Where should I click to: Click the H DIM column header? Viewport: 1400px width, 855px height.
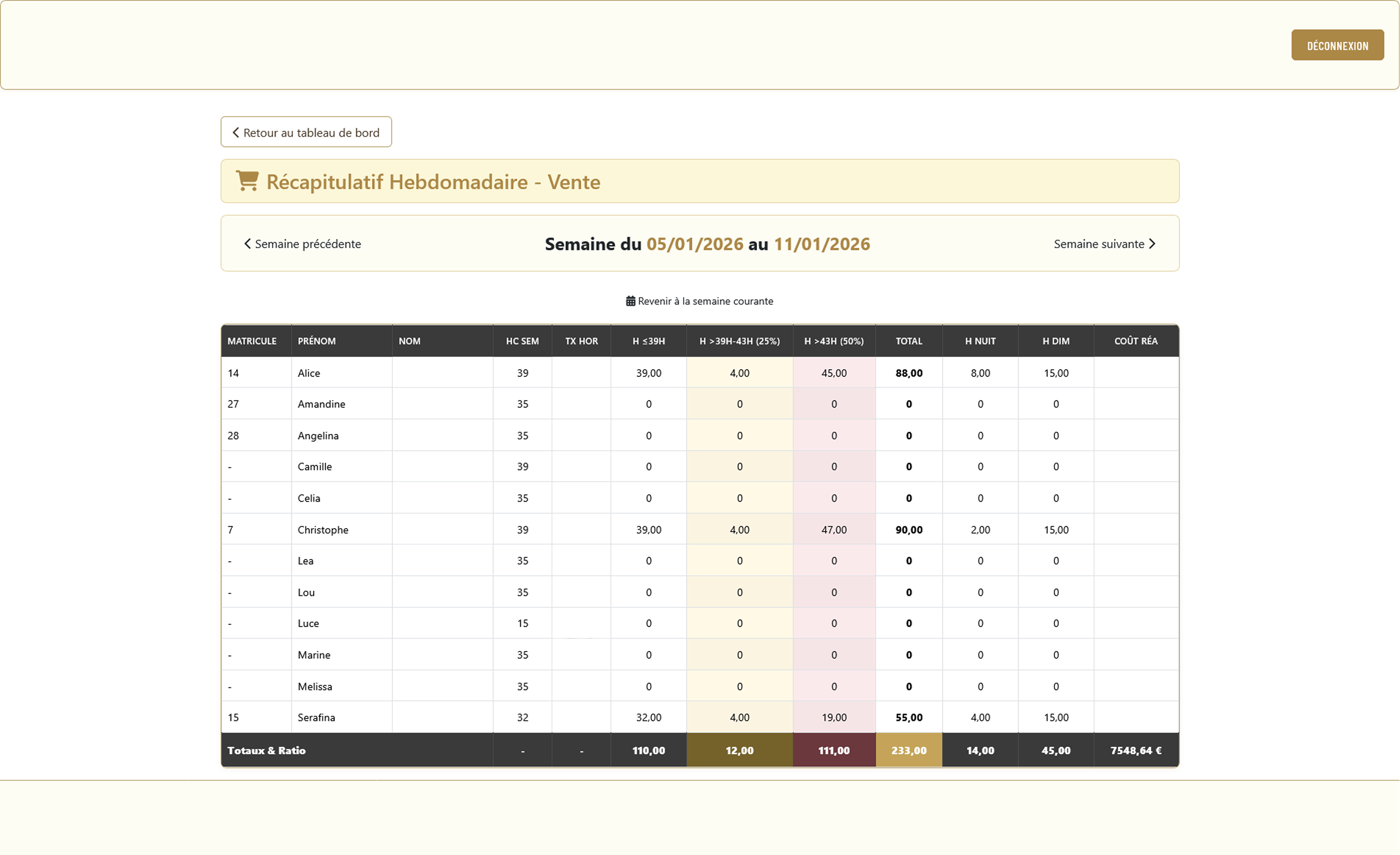1056,341
